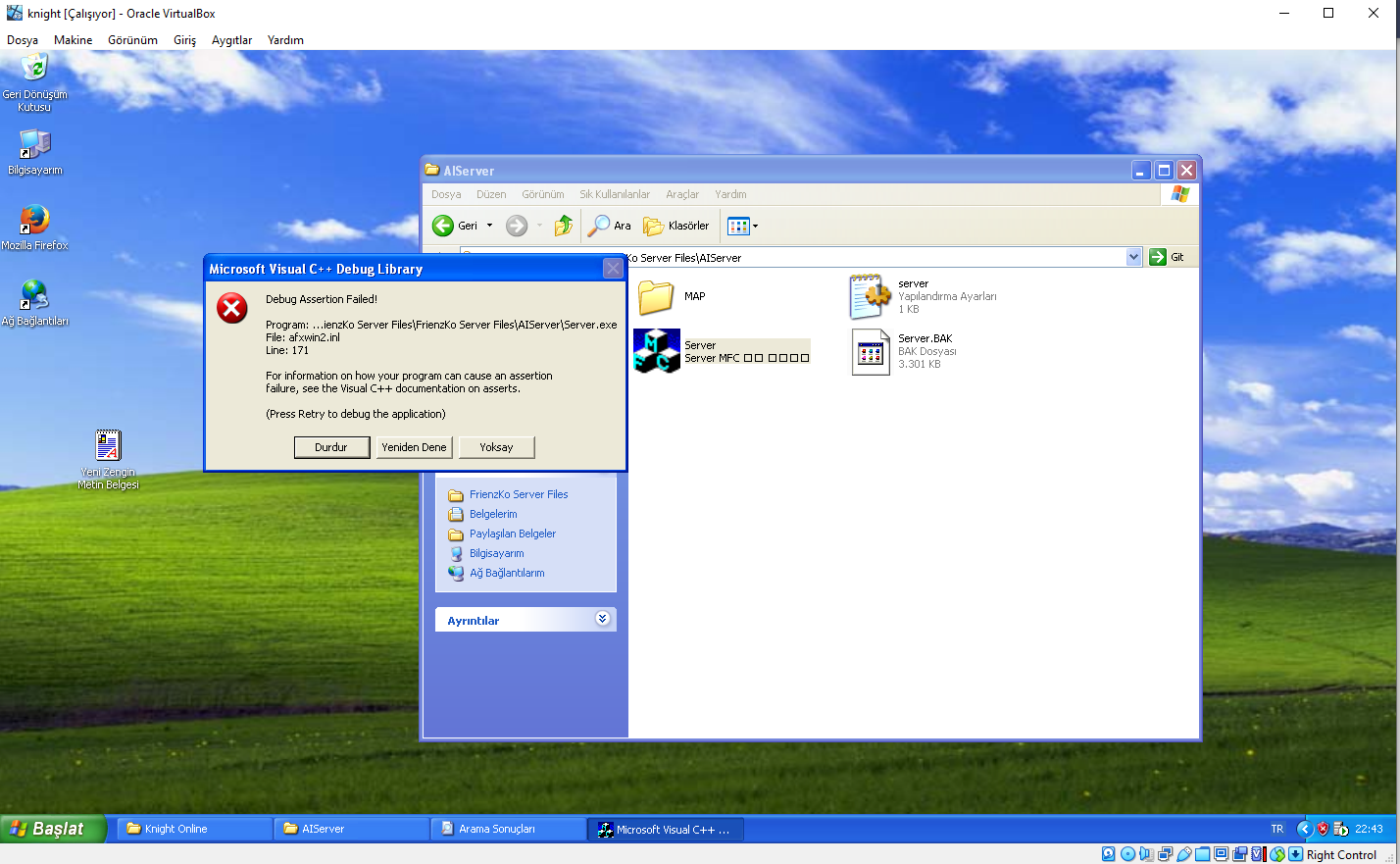Select the Ağ Bağlantıları desktop shortcut
The image size is (1400, 864).
pyautogui.click(x=34, y=295)
